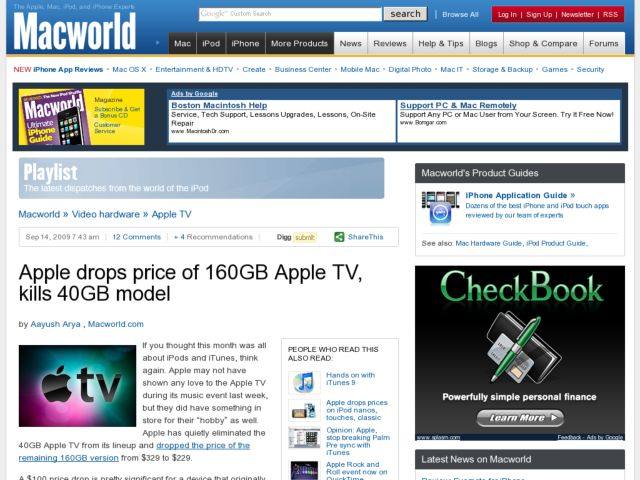Open the 12 Comments link
The image size is (640, 480).
tap(136, 237)
